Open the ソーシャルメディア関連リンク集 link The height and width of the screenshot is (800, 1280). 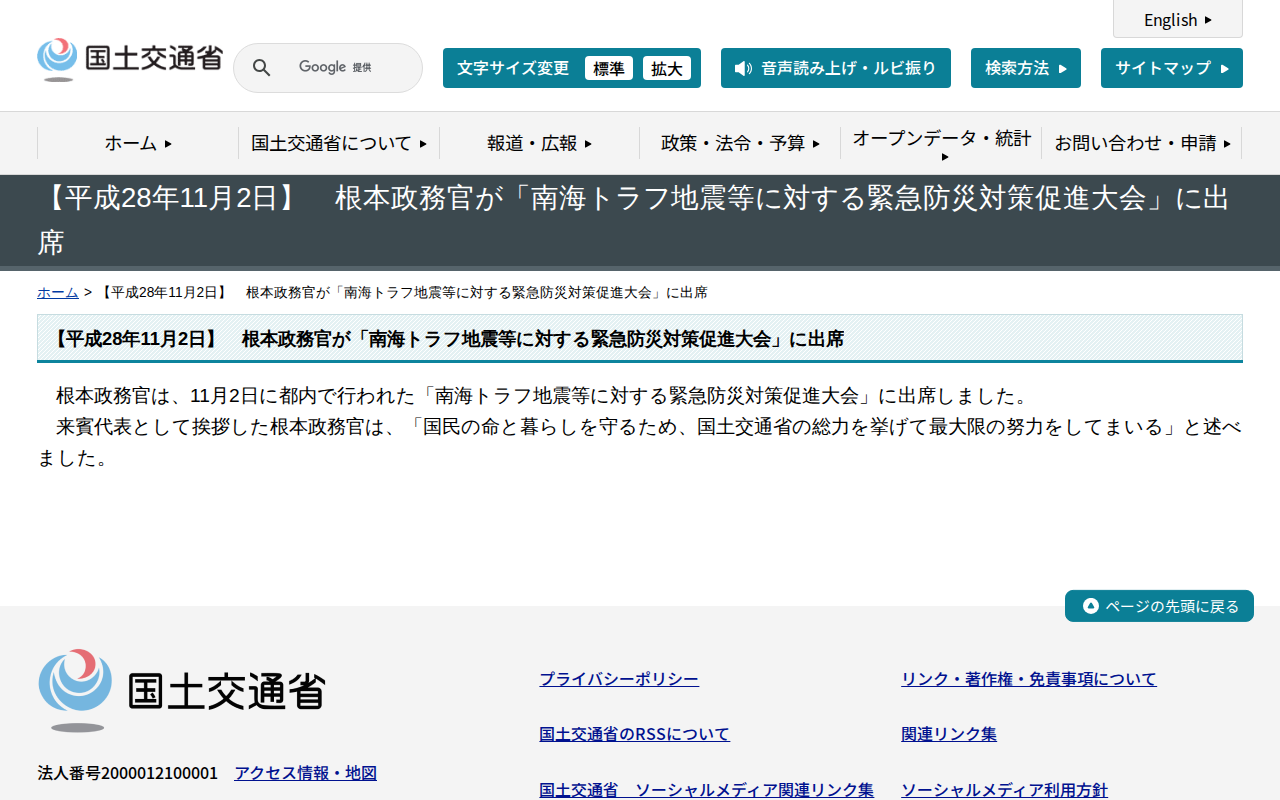click(x=707, y=790)
